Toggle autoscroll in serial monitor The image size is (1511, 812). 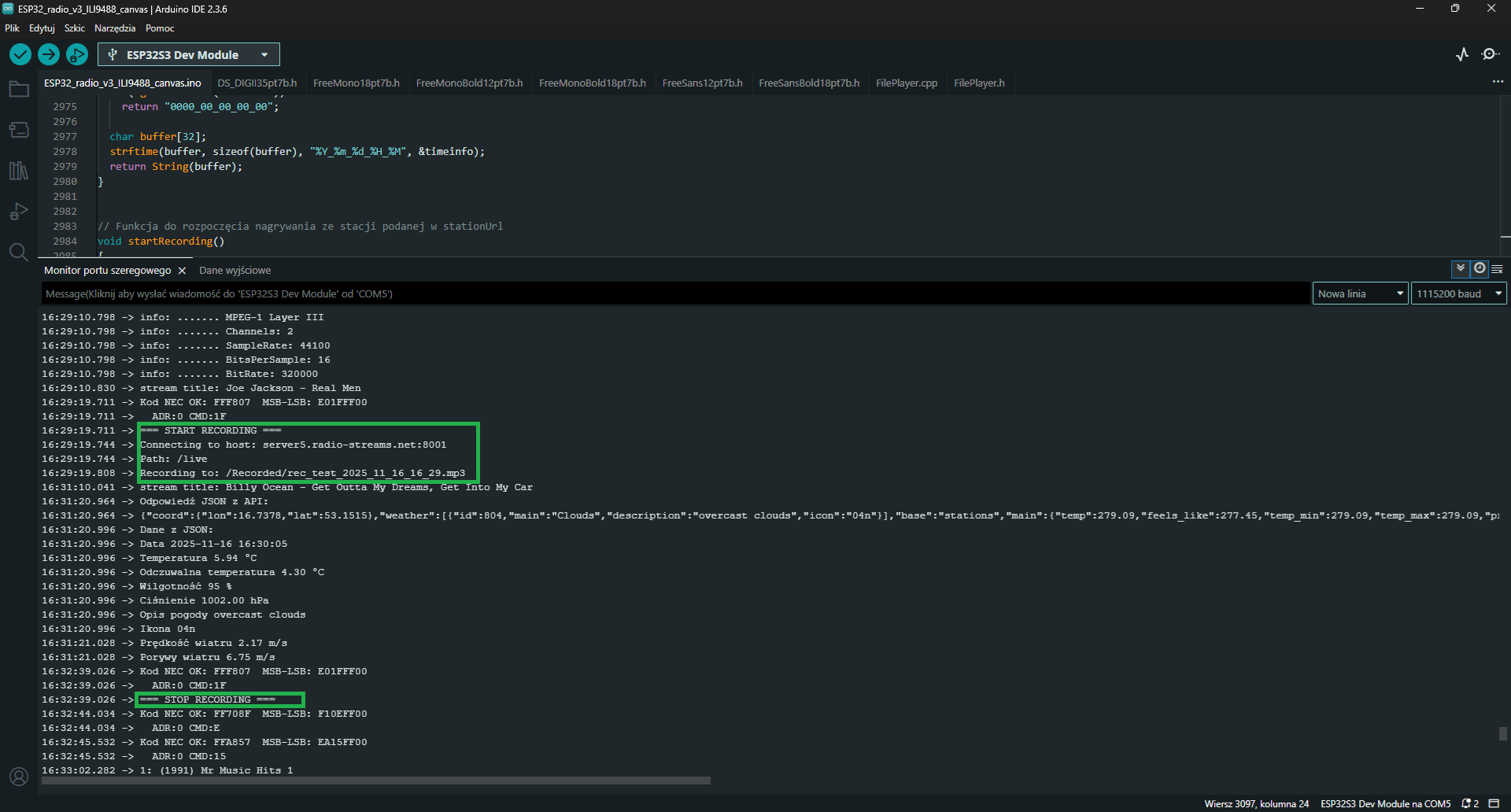[x=1461, y=268]
